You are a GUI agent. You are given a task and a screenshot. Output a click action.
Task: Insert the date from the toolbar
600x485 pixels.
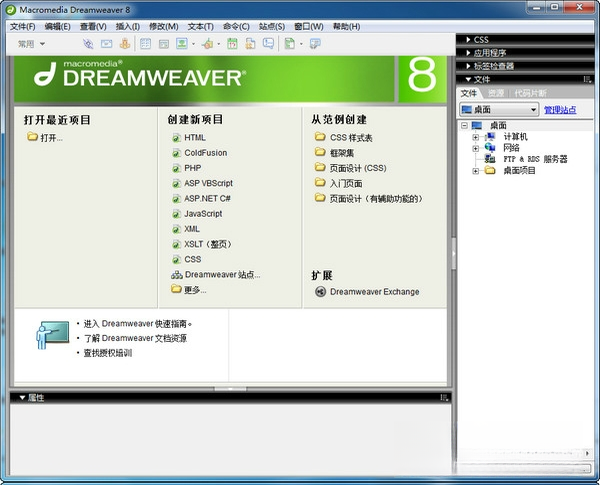[x=232, y=44]
